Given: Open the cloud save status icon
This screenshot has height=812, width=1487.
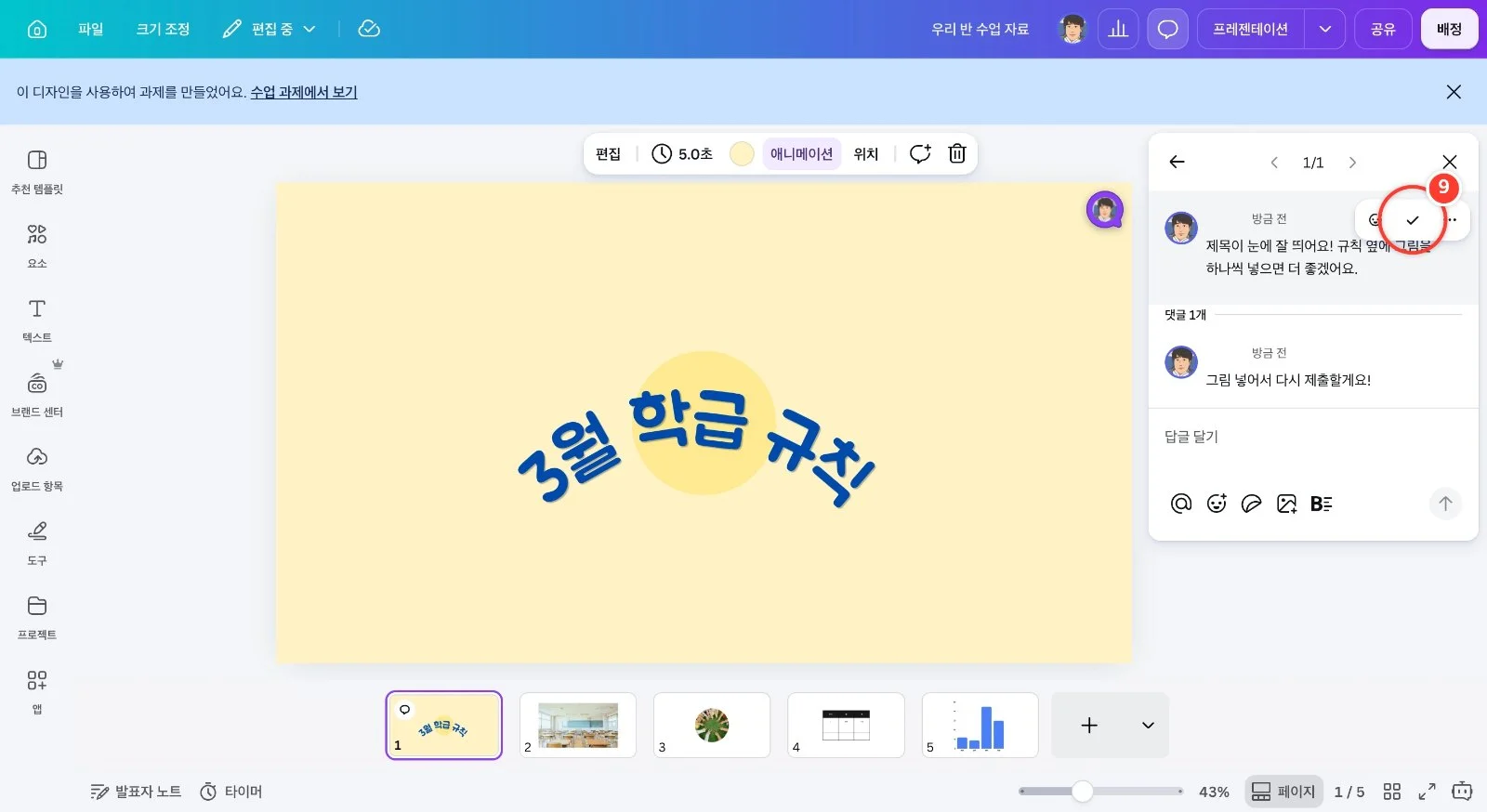Looking at the screenshot, I should coord(369,29).
